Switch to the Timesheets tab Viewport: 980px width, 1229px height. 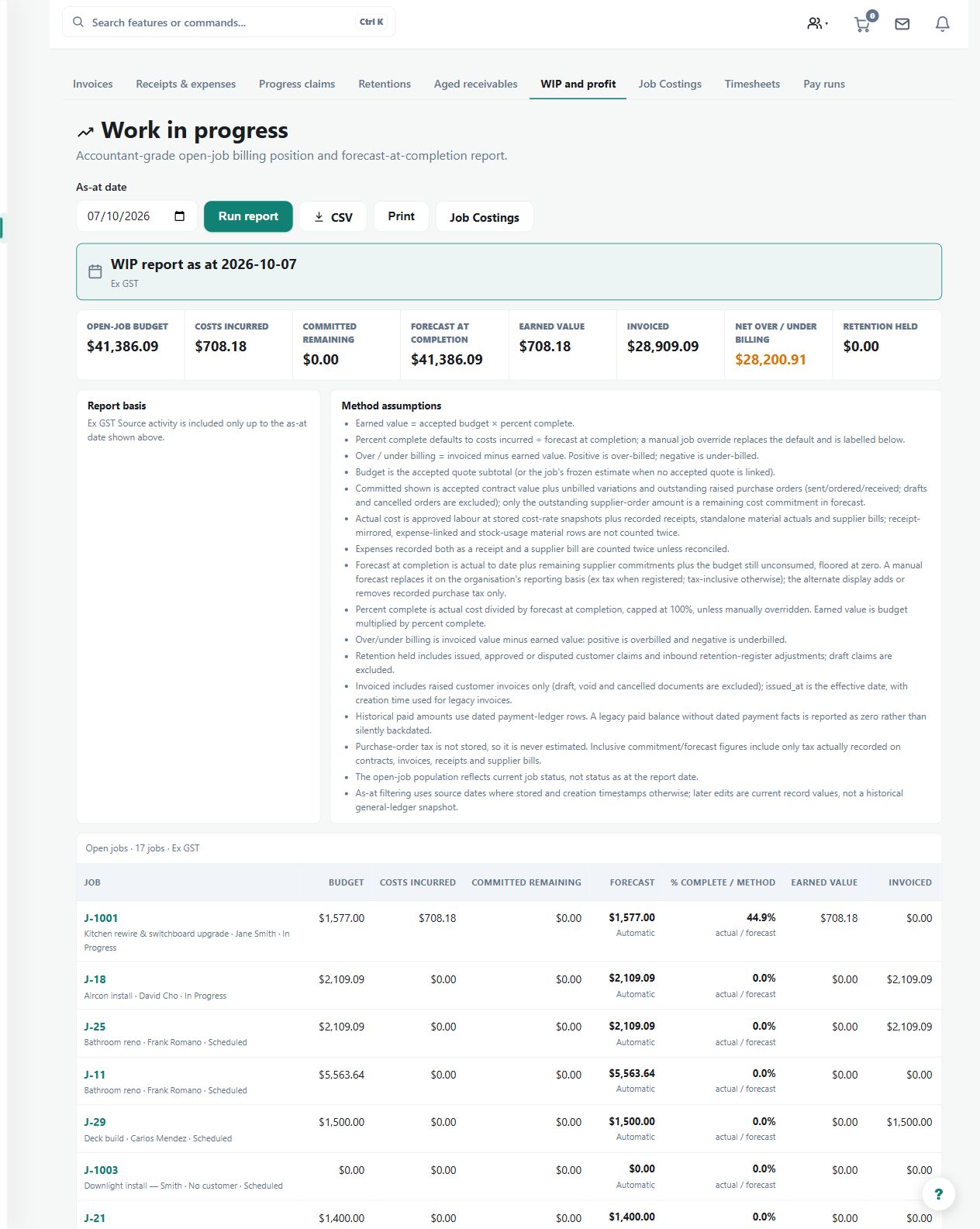click(x=752, y=84)
